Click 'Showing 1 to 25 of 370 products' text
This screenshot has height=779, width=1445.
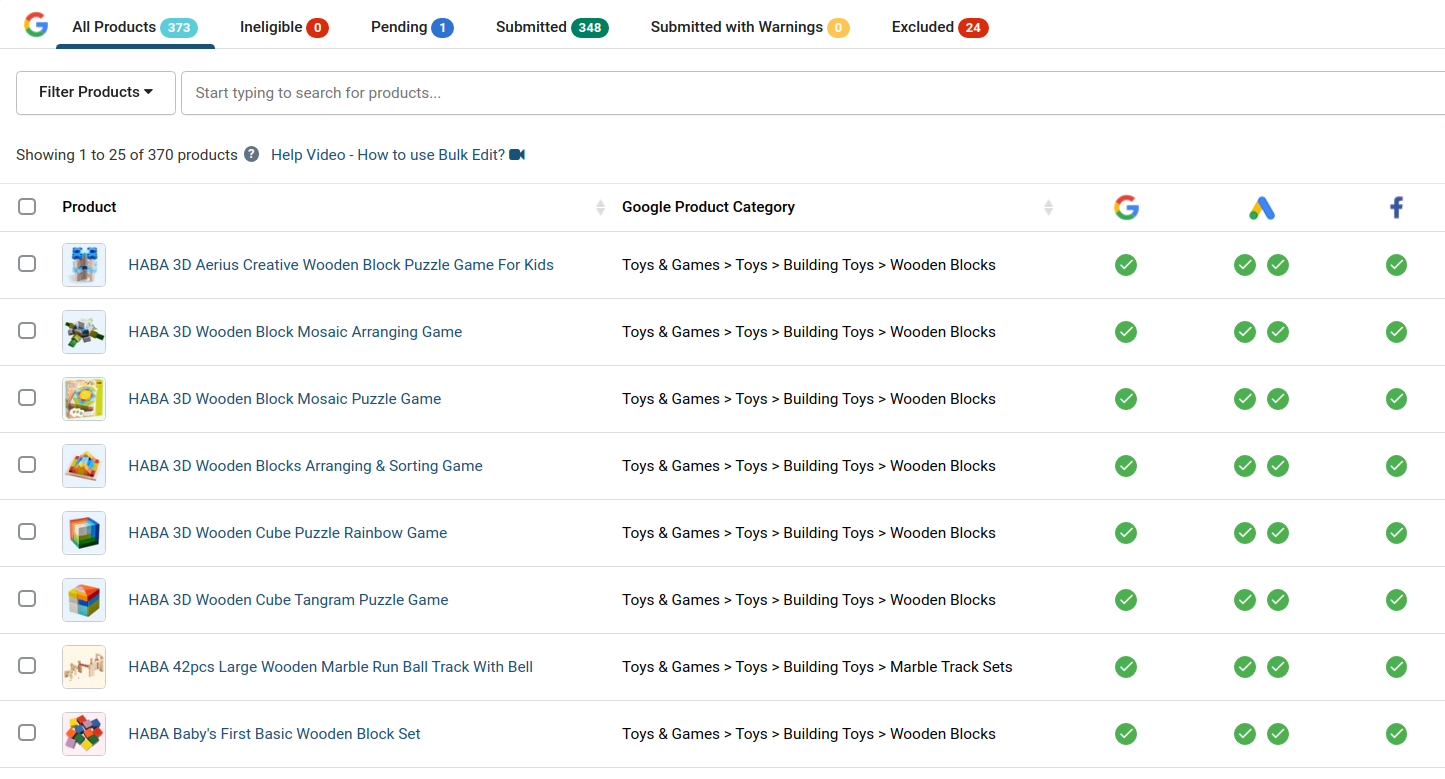[127, 155]
